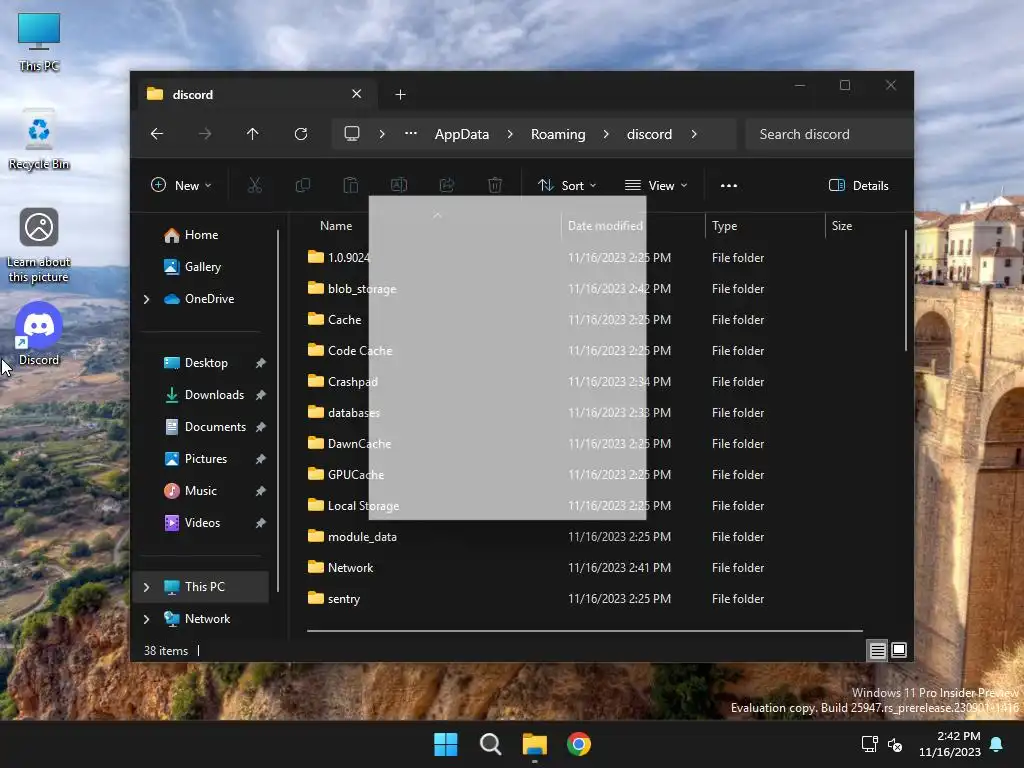The image size is (1024, 768).
Task: Click the Cut scissors icon in toolbar
Action: [255, 185]
